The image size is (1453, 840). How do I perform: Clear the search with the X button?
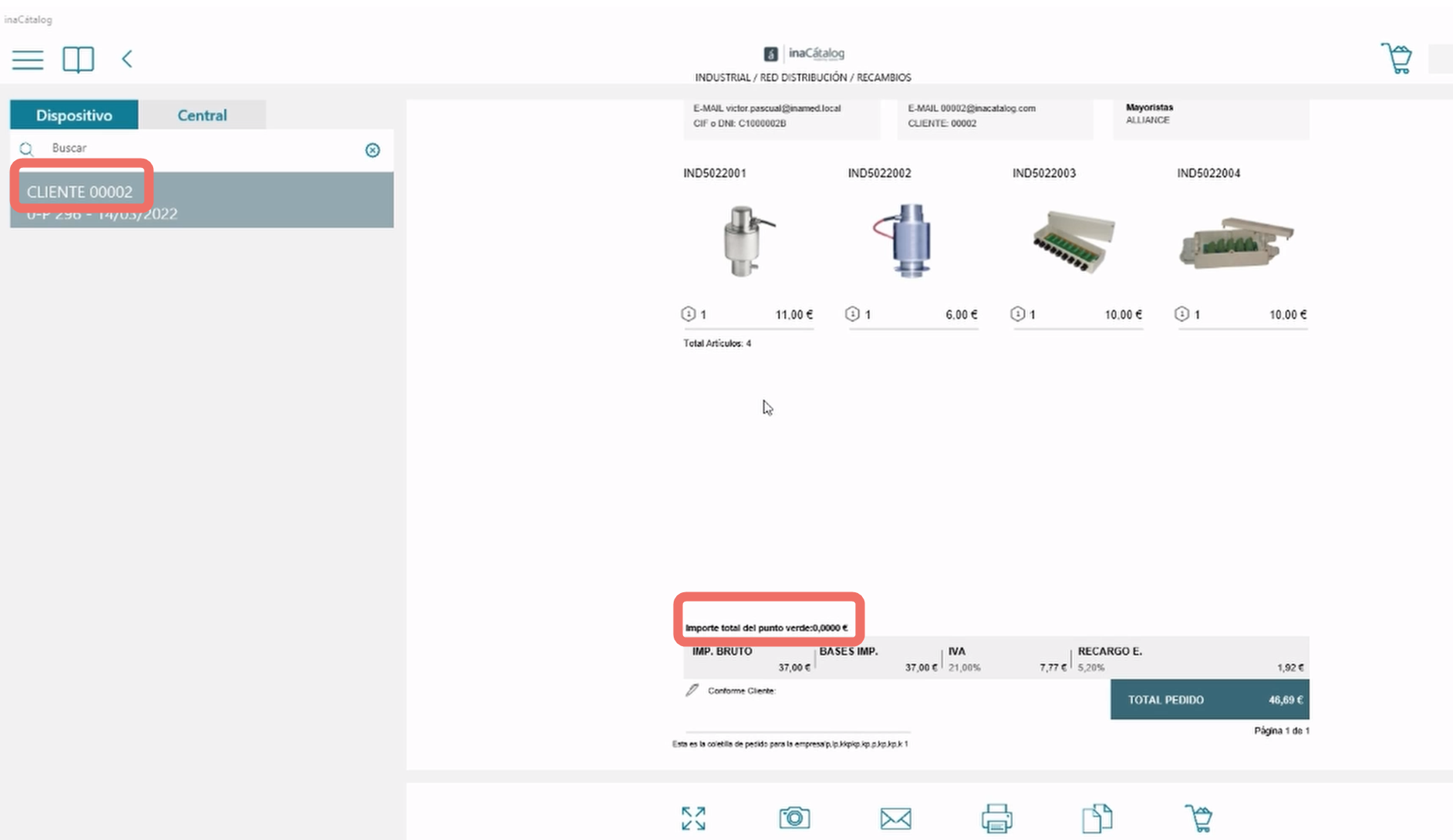tap(373, 150)
